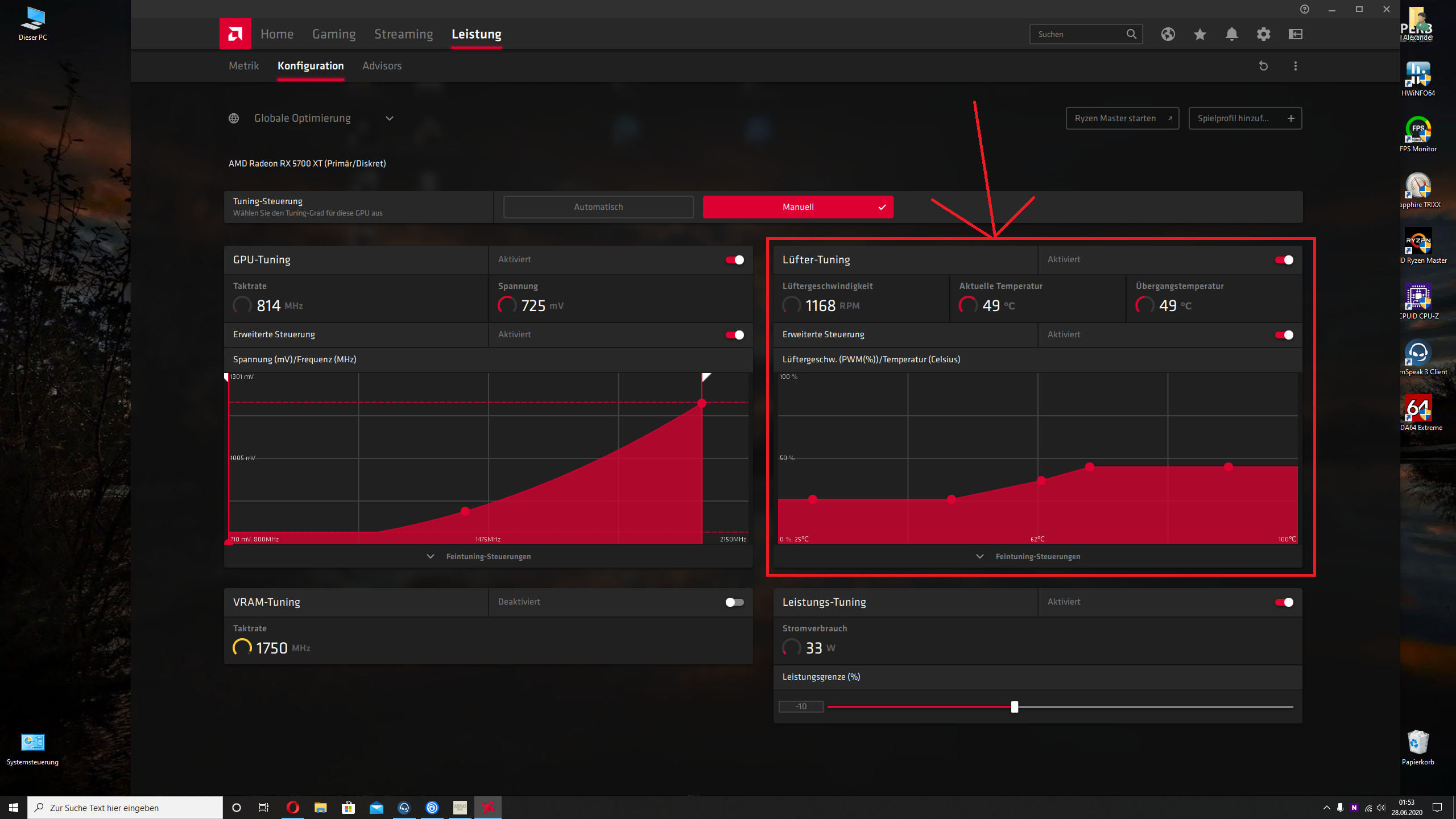Disable the GPU-Tuning toggle

(734, 260)
